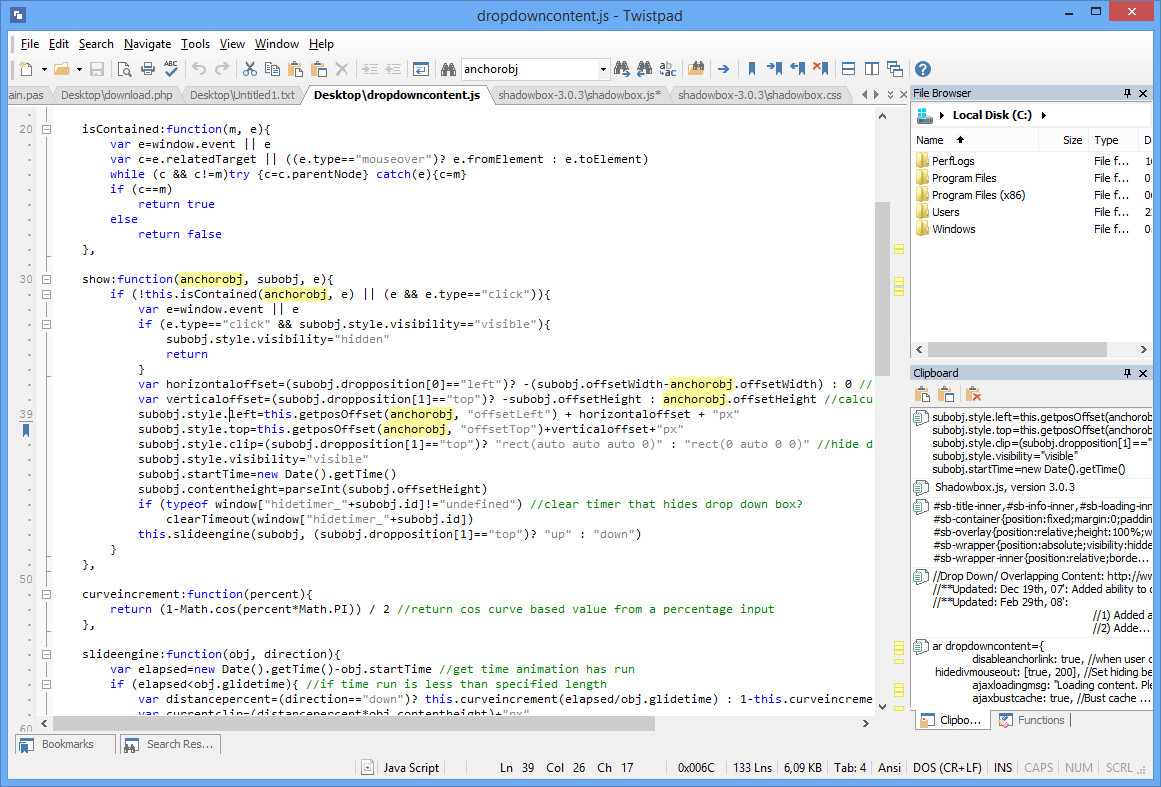
Task: Click the Java Script language status bar entry
Action: [x=411, y=768]
